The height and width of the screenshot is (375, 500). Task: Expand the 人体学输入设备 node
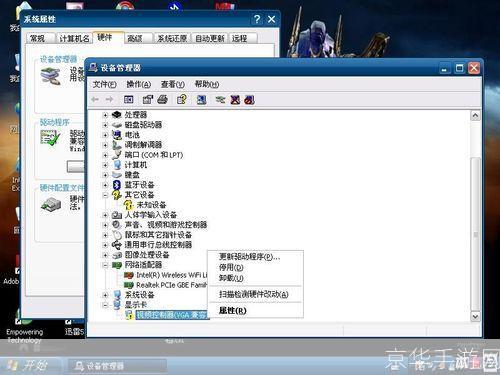[x=105, y=215]
